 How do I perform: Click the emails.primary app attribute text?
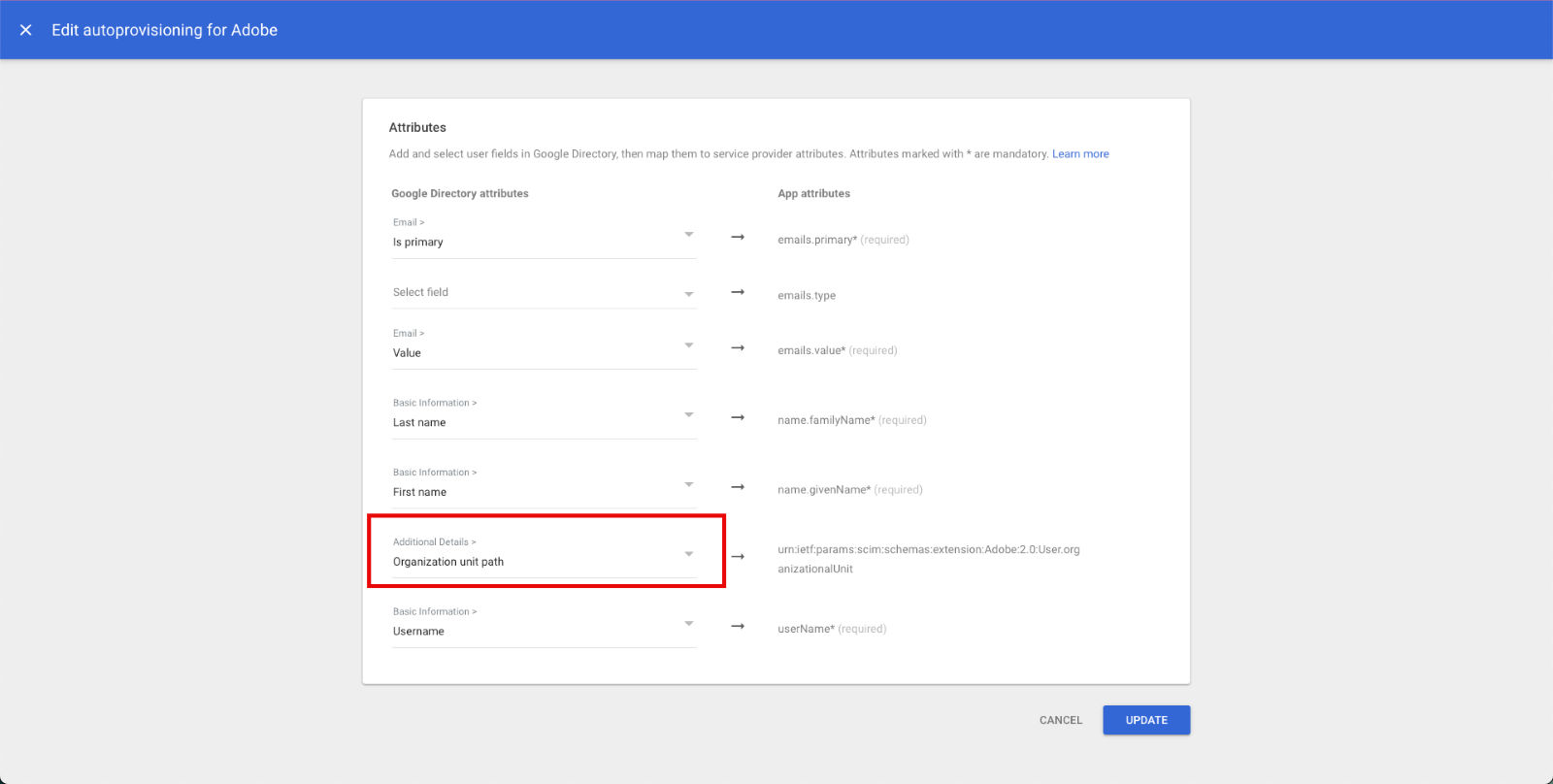[843, 240]
